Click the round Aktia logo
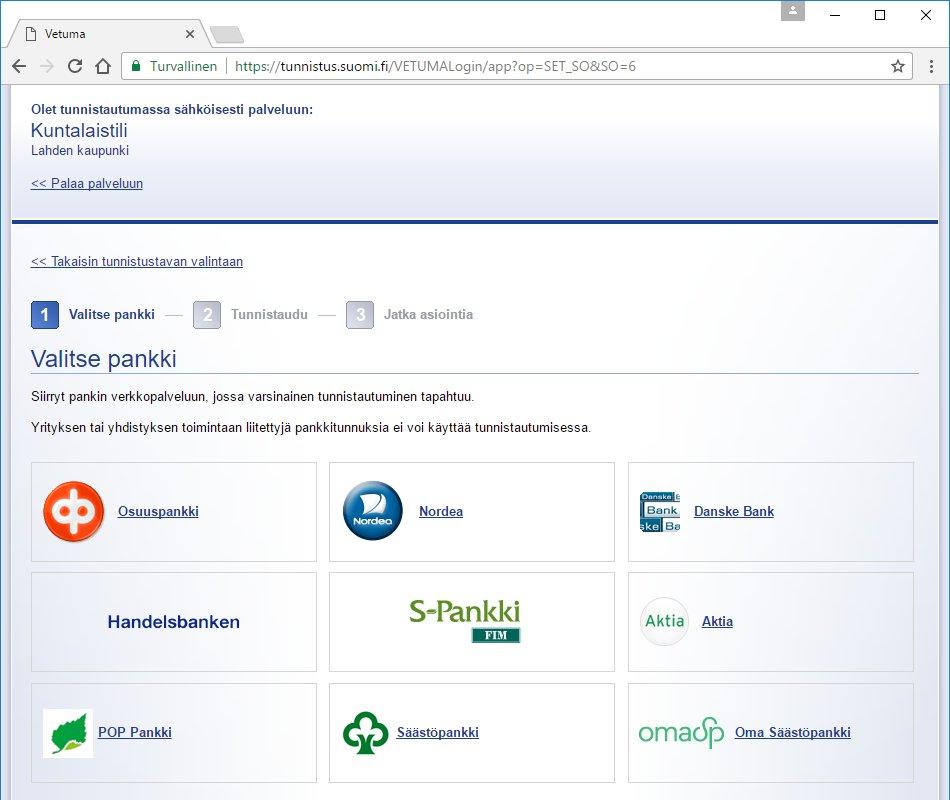This screenshot has width=950, height=800. (665, 621)
